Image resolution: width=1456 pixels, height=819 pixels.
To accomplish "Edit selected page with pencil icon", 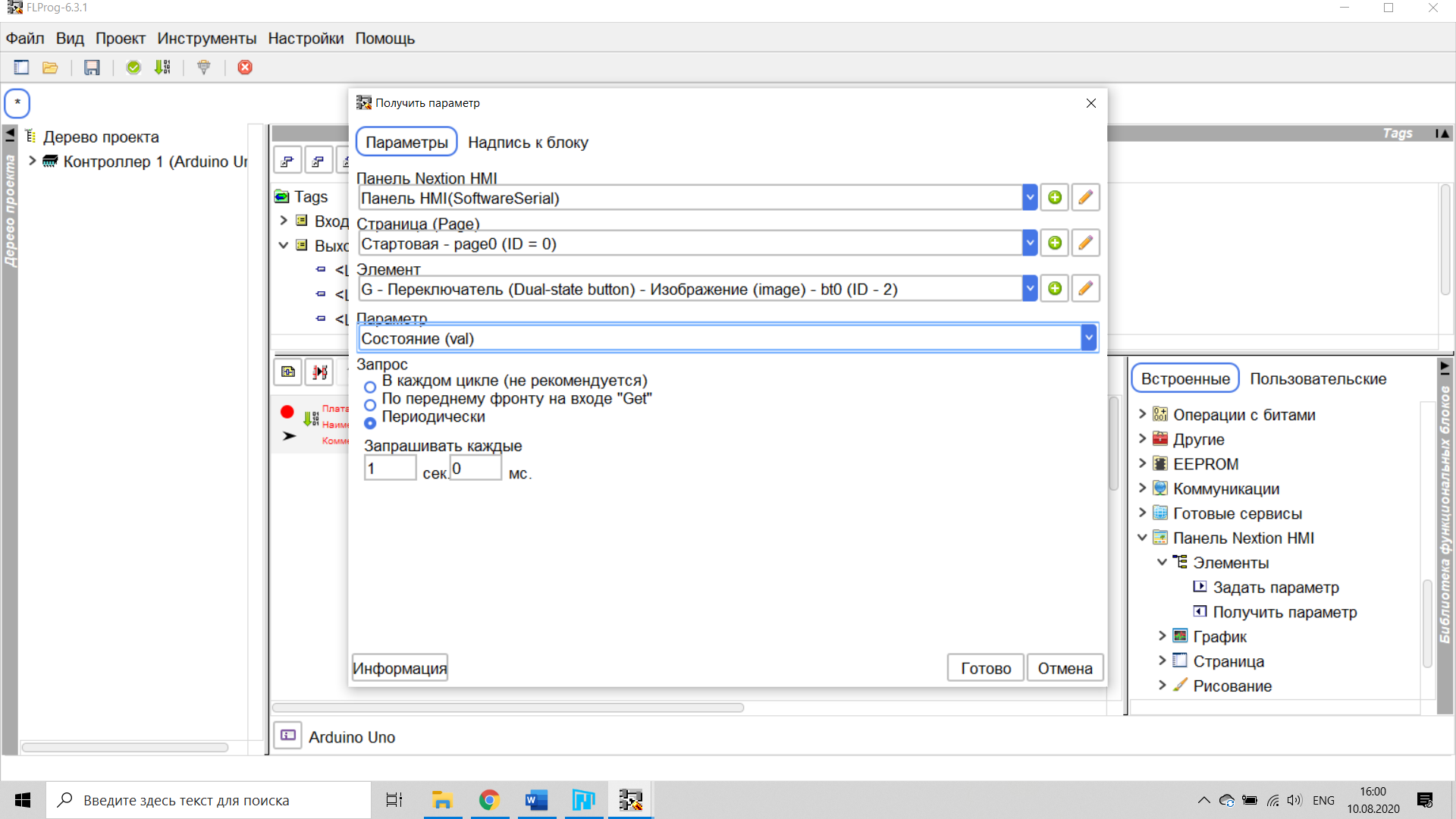I will click(x=1085, y=243).
